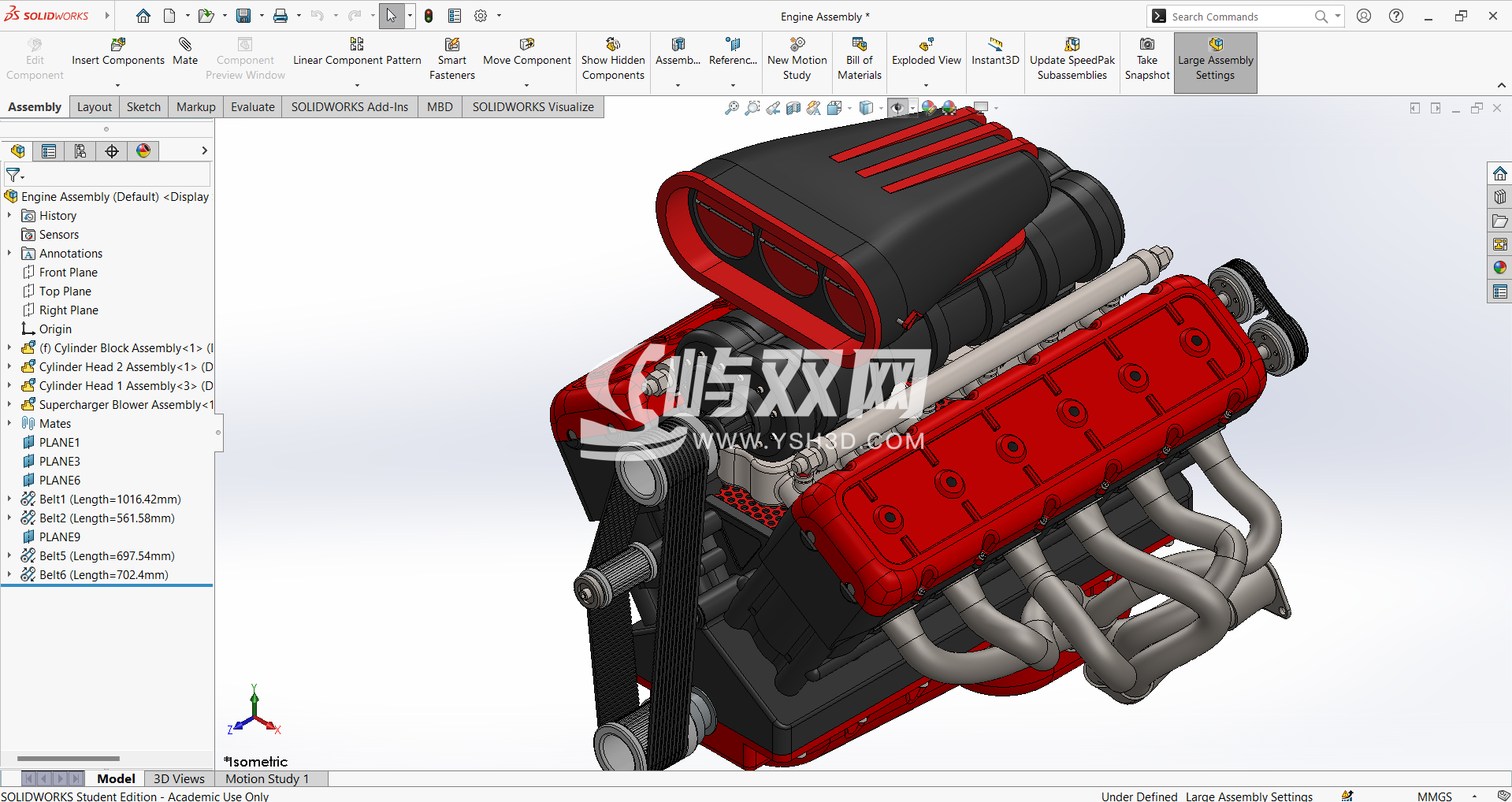Click Apply Scene icon in heads-up toolbar
Viewport: 1512px width, 802px height.
pos(949,108)
